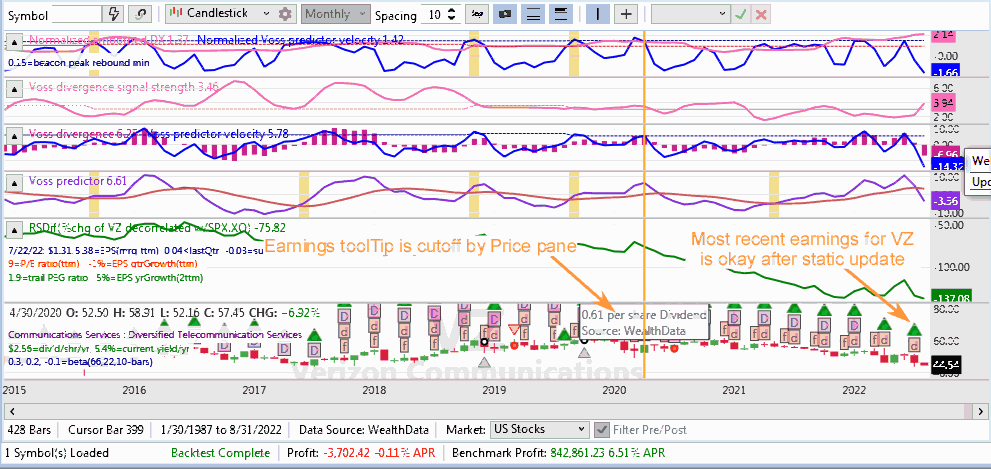Open the Monthly scale dropdown
991x469 pixels.
tap(336, 14)
